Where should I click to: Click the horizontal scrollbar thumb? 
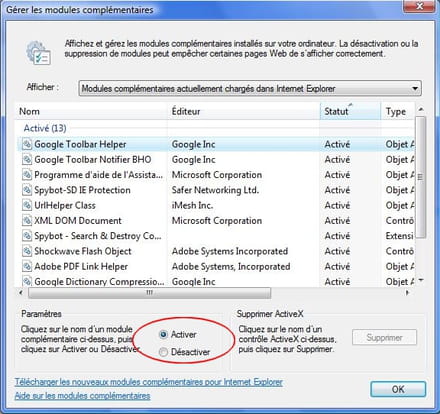pos(150,293)
